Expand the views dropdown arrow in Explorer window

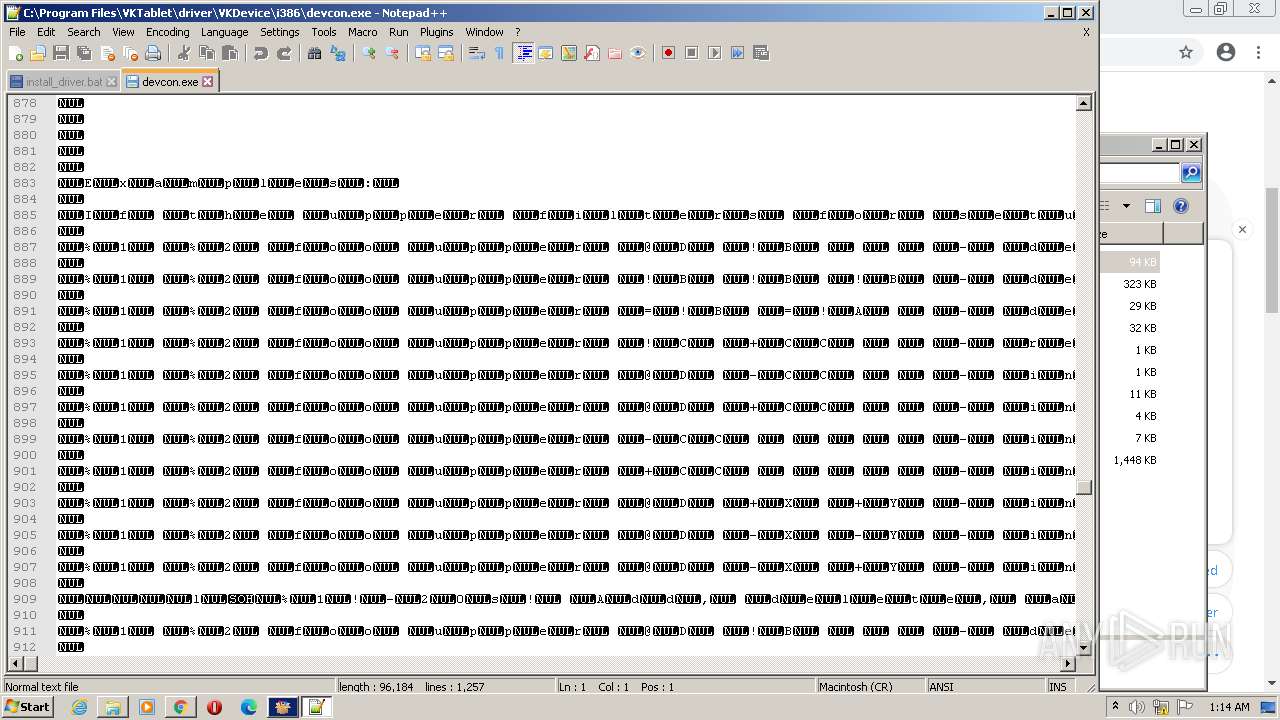point(1126,206)
